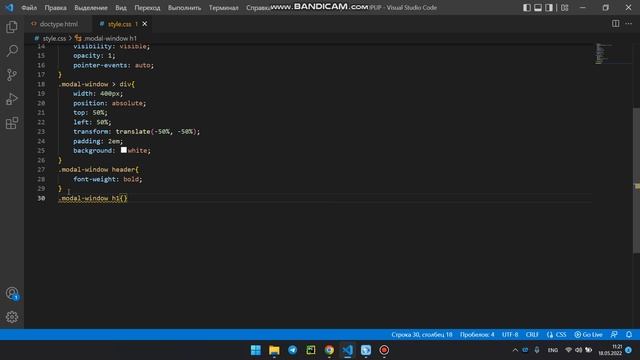This screenshot has height=360, width=640.
Task: Open the editor More Actions ellipsis menu
Action: (629, 24)
